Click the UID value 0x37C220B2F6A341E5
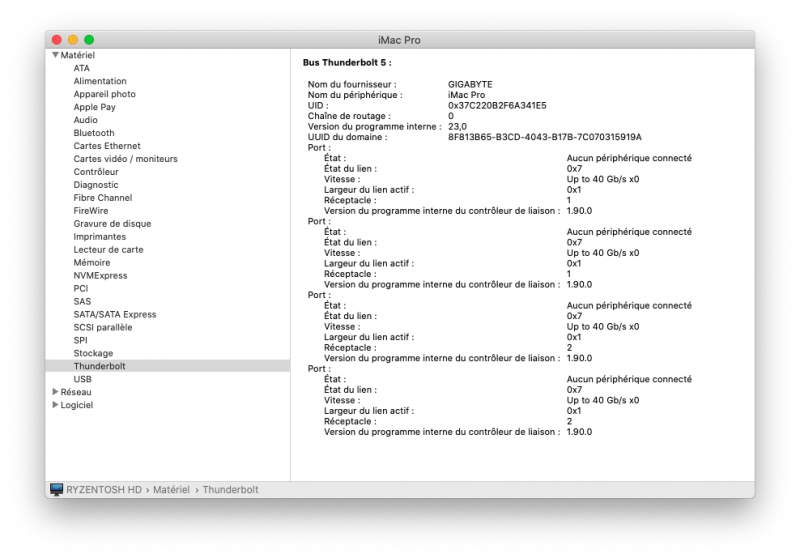The image size is (800, 558). tap(497, 106)
